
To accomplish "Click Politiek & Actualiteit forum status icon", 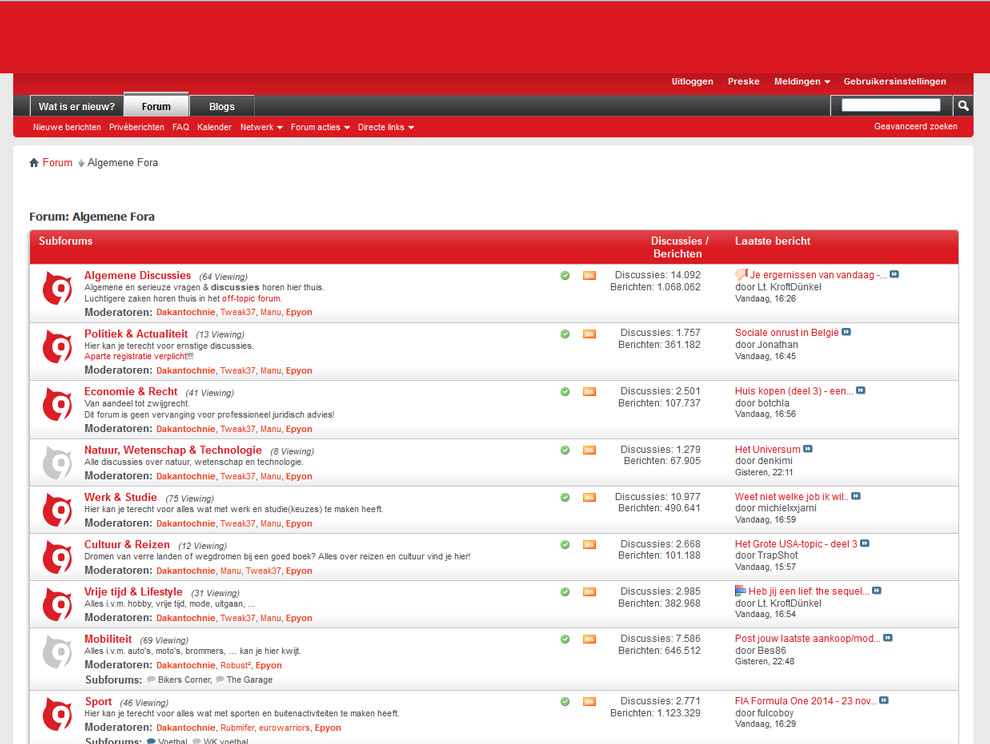I will pyautogui.click(x=57, y=347).
